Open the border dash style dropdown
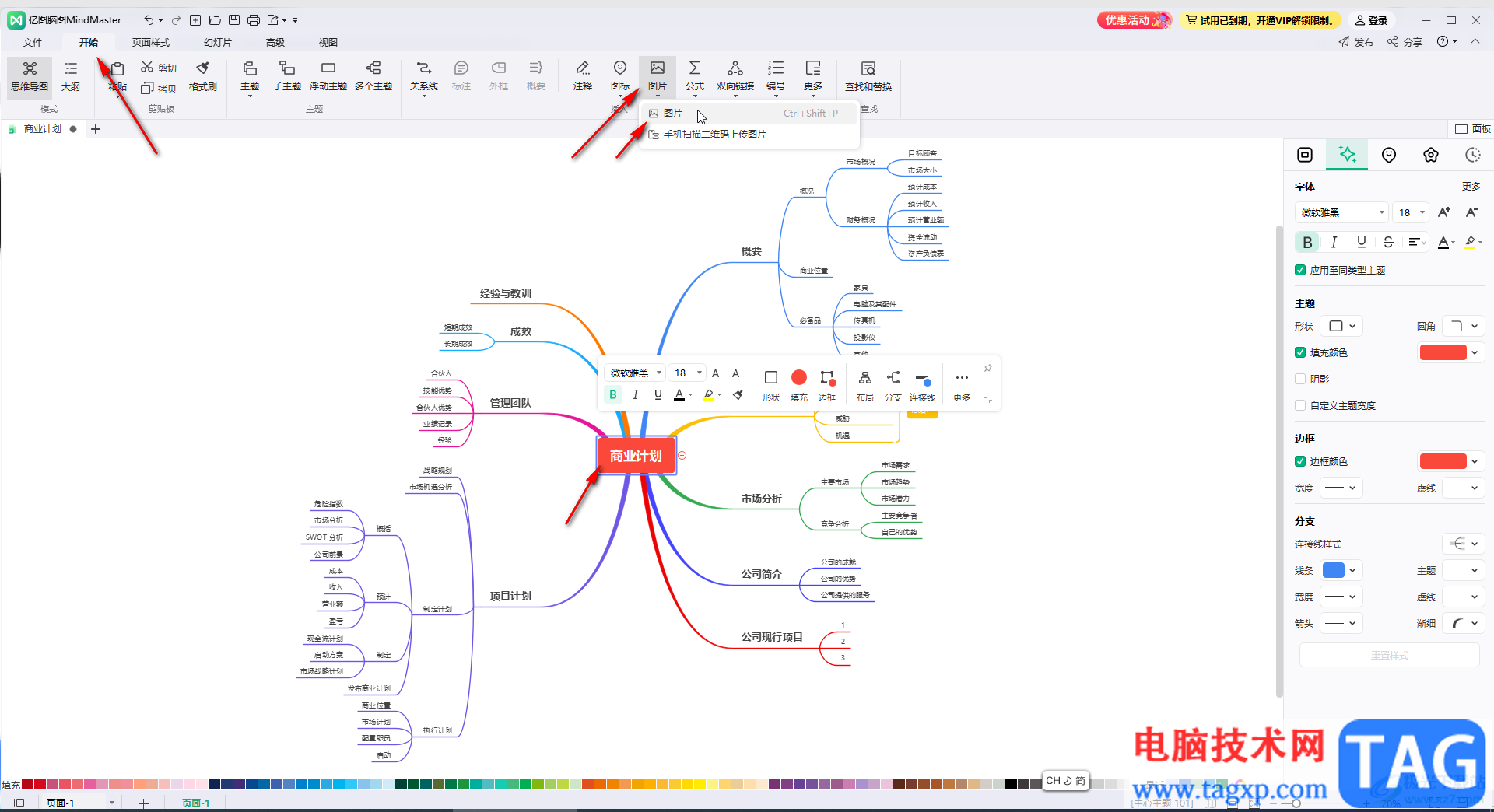1494x812 pixels. pos(1464,488)
